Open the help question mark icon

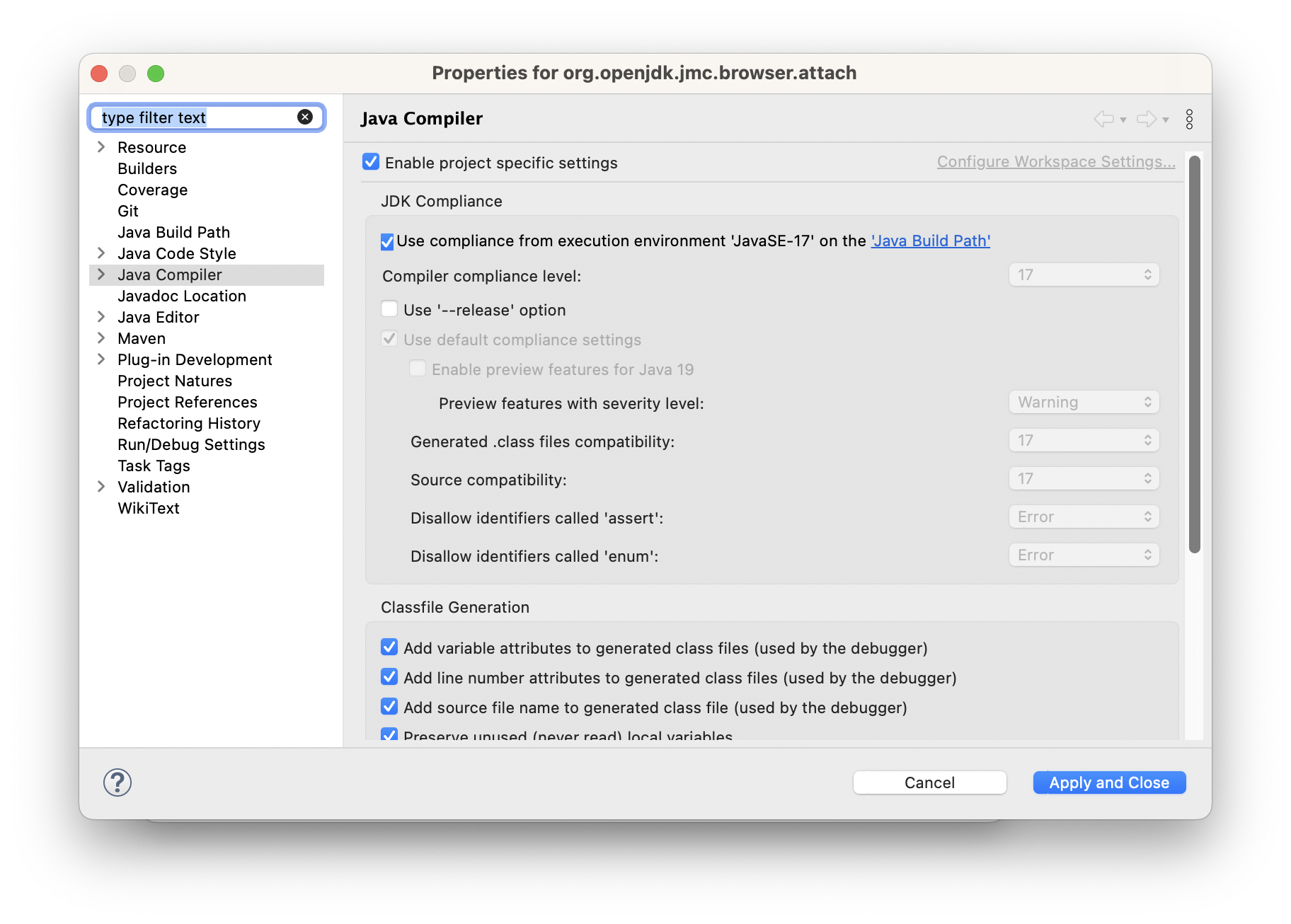tap(117, 782)
